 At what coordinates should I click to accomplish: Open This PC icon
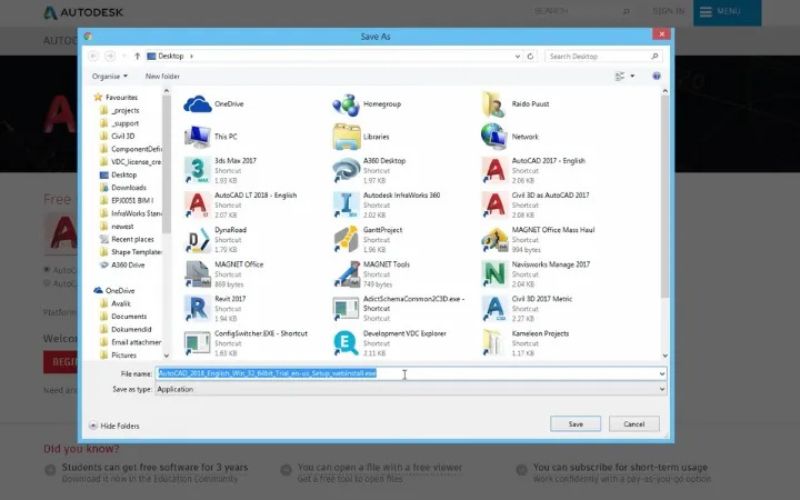(x=210, y=137)
